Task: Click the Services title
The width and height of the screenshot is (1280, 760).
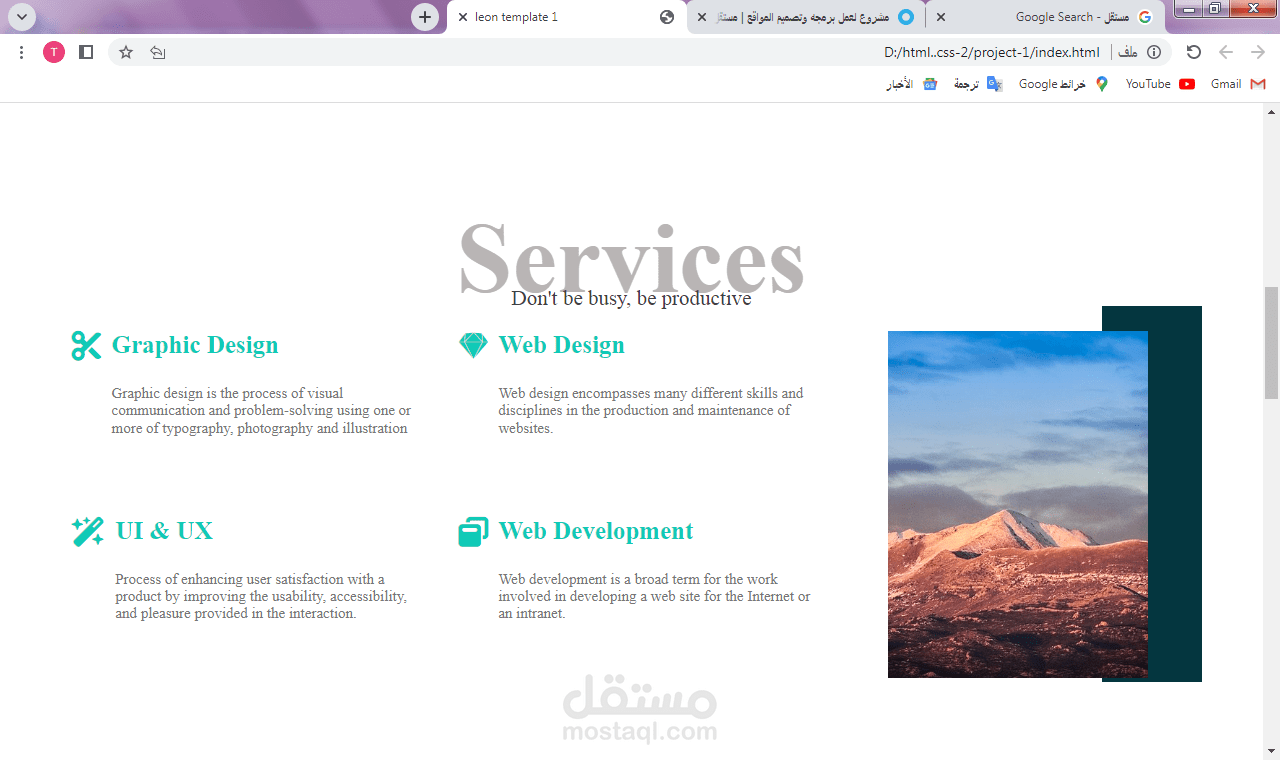Action: click(631, 258)
